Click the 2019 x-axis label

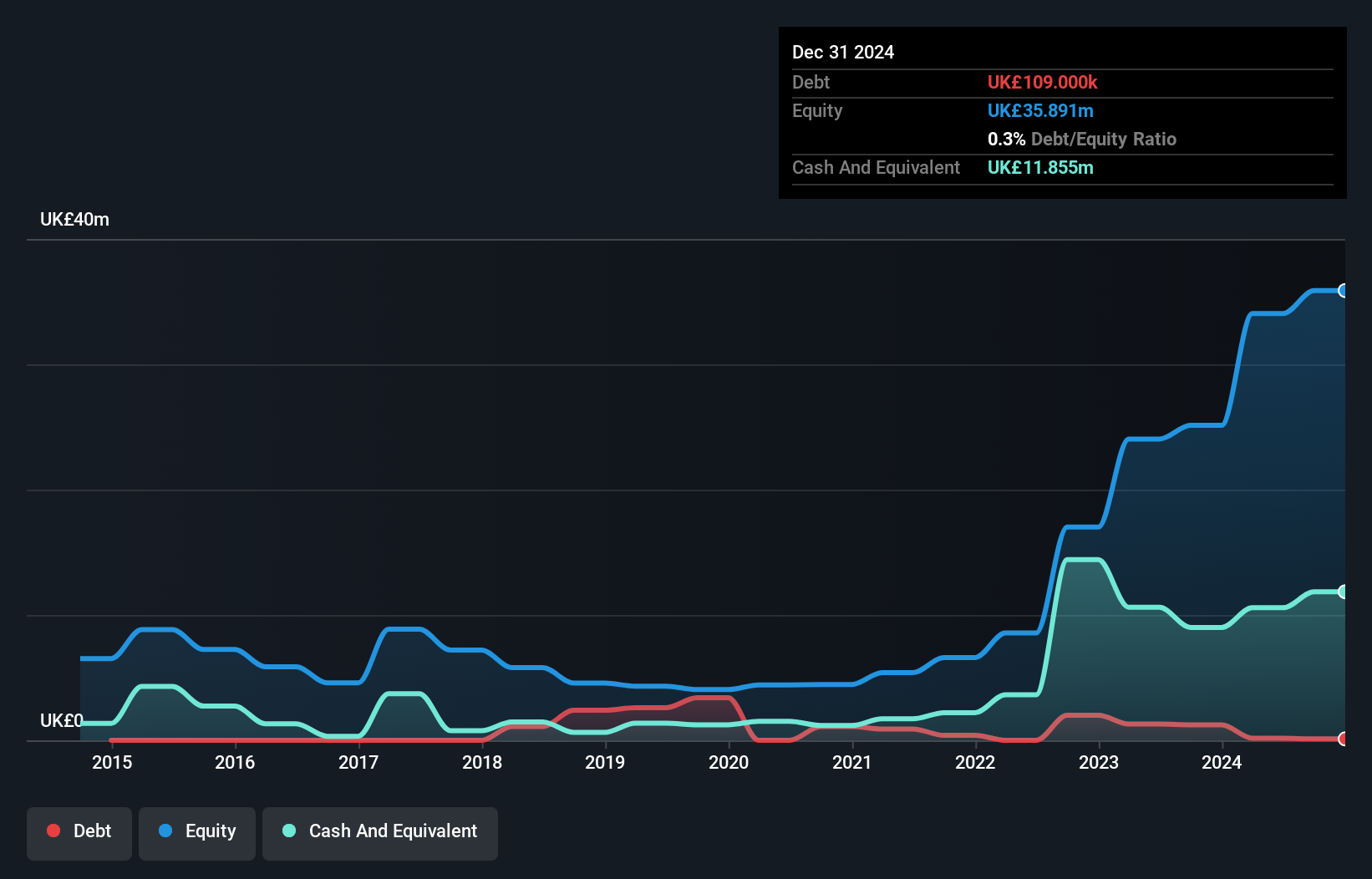pyautogui.click(x=605, y=762)
